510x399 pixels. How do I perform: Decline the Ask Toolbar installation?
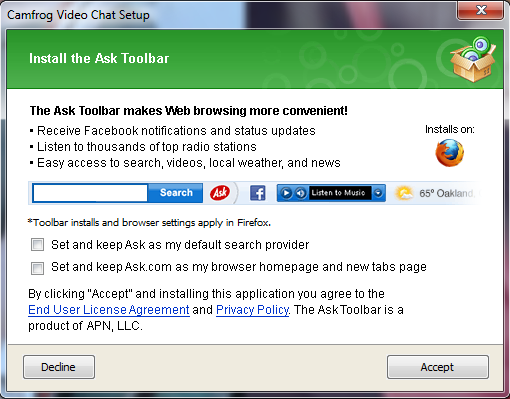(x=59, y=367)
